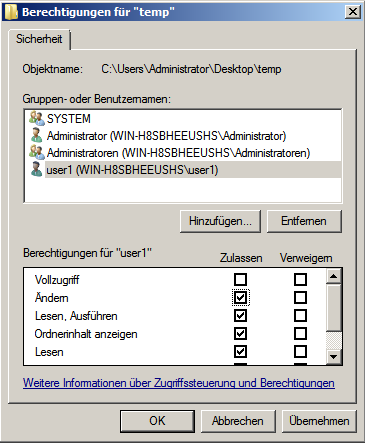Click the folder icon in title bar
The height and width of the screenshot is (443, 365).
11,12
